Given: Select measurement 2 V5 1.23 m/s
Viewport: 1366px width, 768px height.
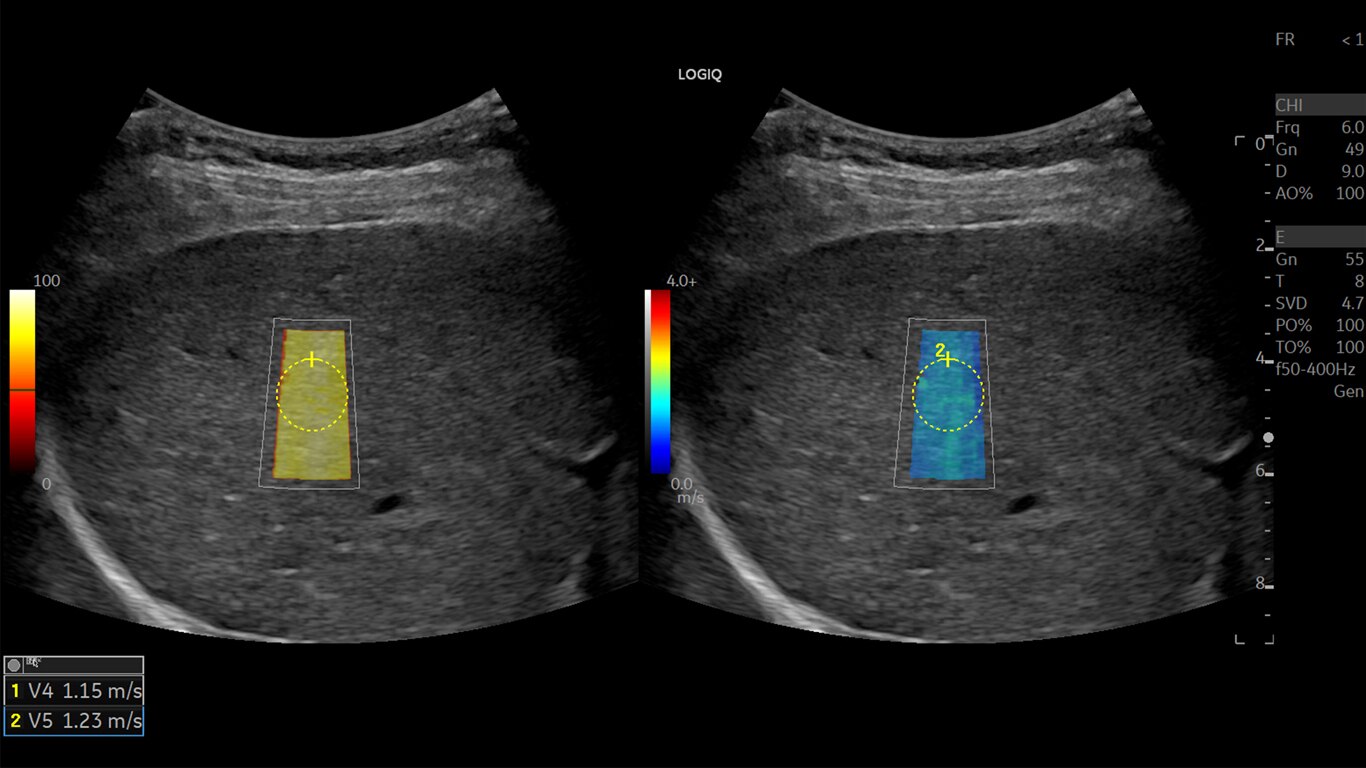Looking at the screenshot, I should pyautogui.click(x=74, y=721).
